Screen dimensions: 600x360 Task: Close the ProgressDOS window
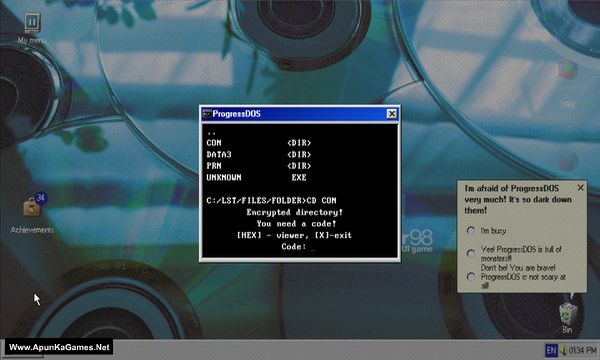(x=391, y=114)
